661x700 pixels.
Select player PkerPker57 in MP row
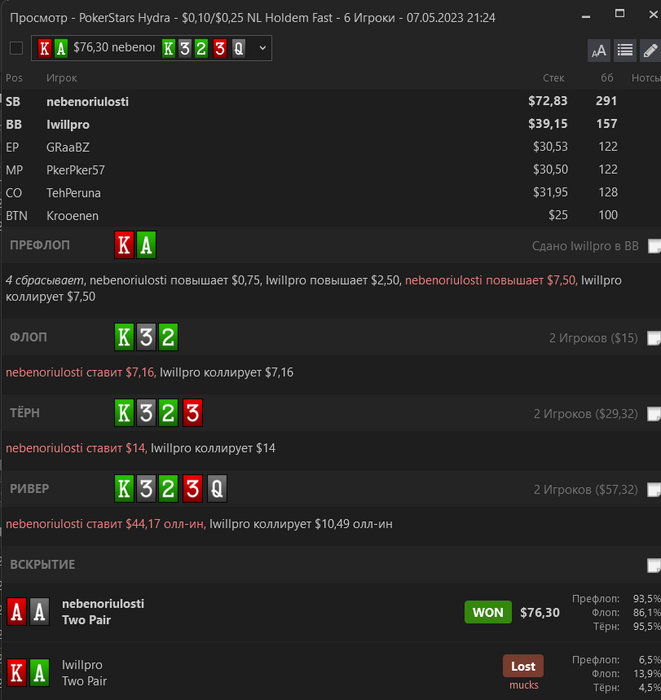(x=75, y=170)
